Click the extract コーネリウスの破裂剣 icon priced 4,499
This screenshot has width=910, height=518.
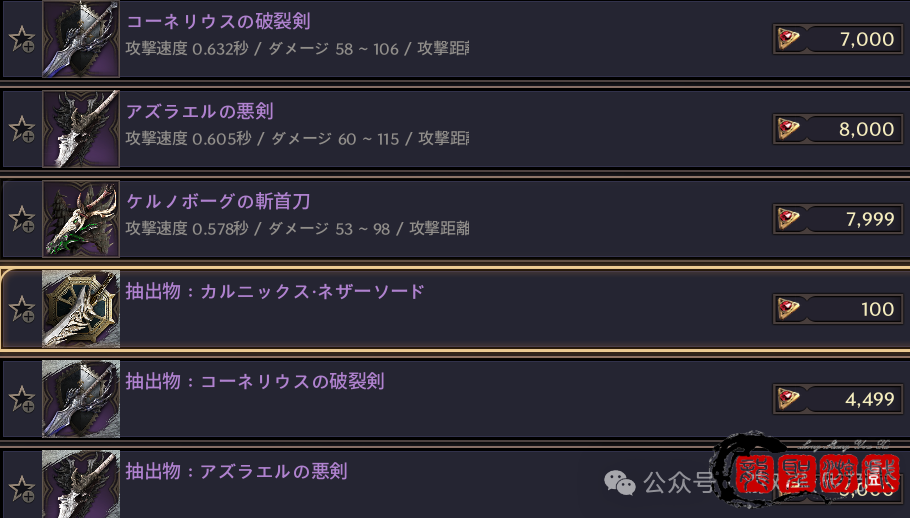81,398
